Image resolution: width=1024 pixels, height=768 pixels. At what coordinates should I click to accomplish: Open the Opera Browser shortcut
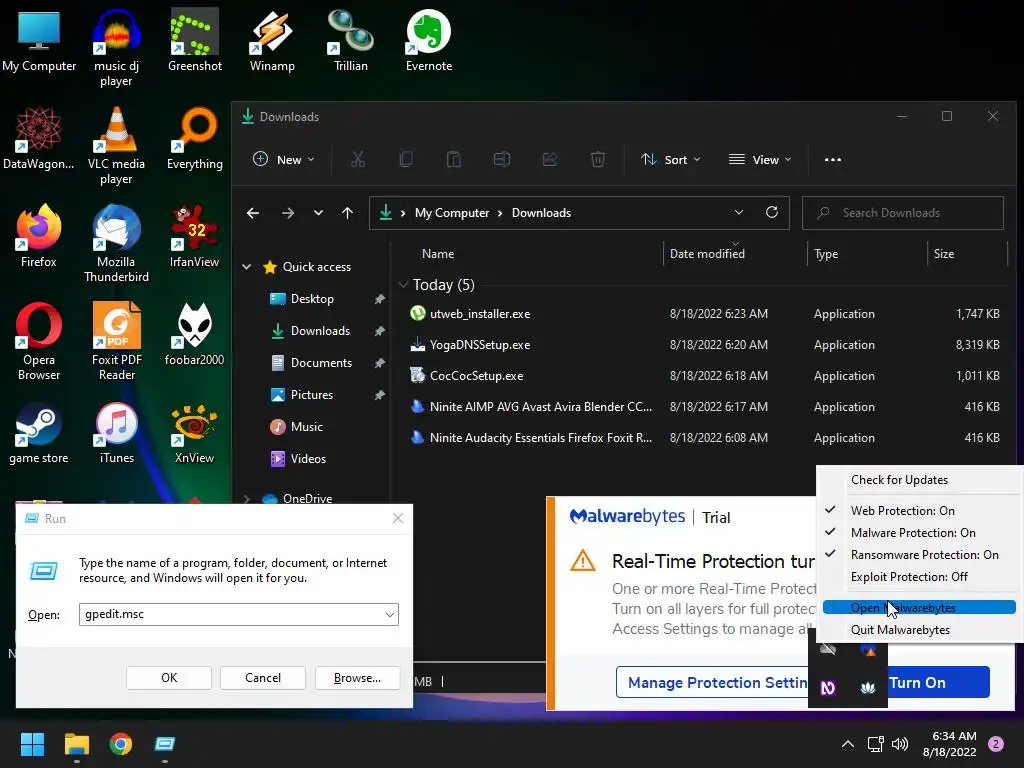pos(39,342)
